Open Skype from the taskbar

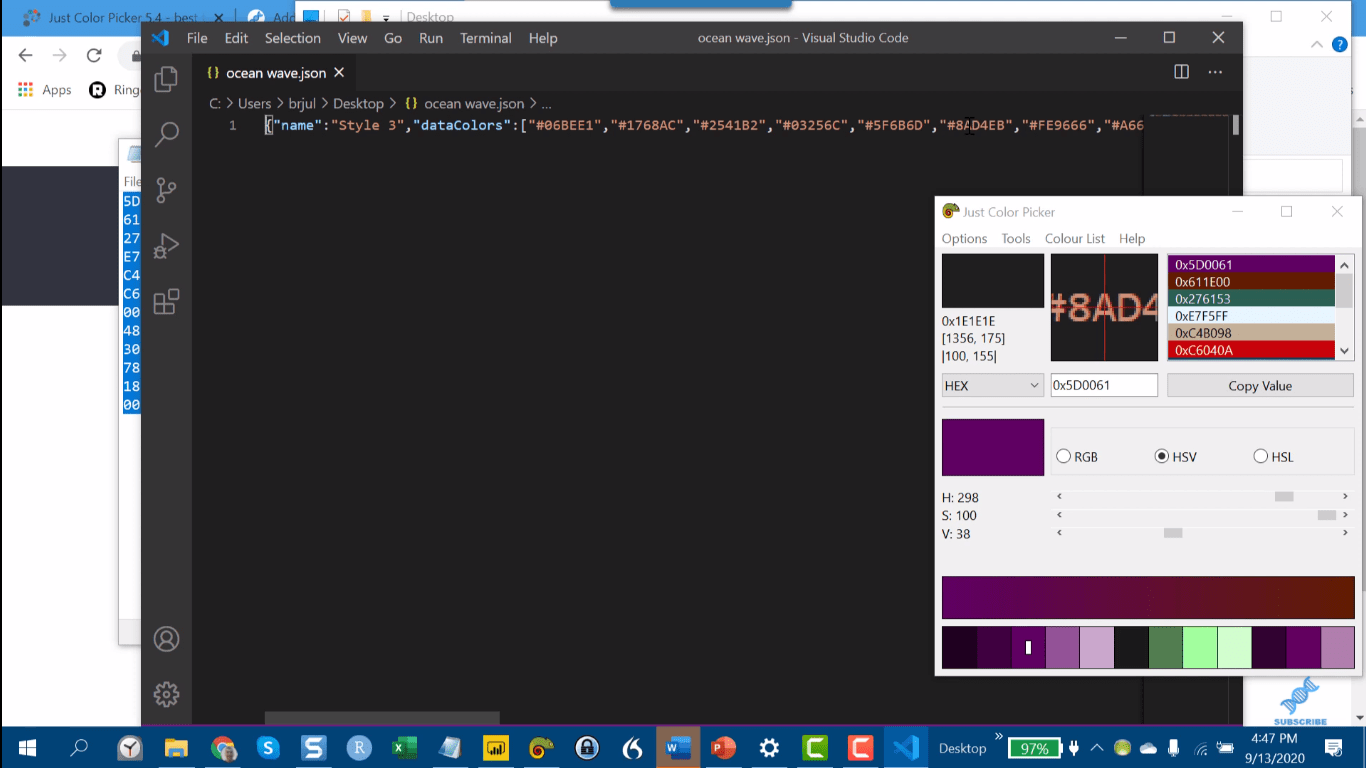268,748
